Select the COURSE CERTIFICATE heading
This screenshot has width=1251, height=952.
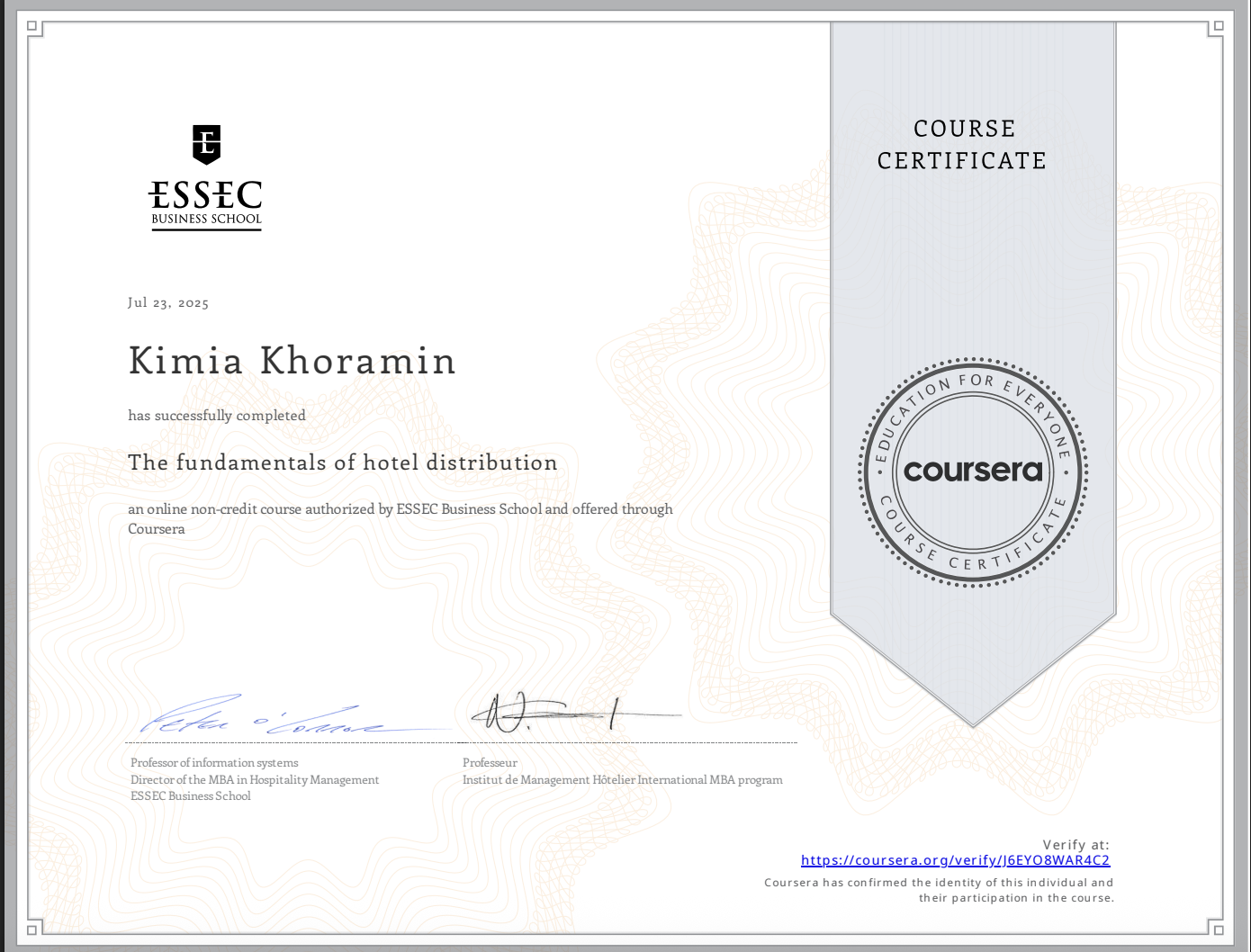[962, 145]
